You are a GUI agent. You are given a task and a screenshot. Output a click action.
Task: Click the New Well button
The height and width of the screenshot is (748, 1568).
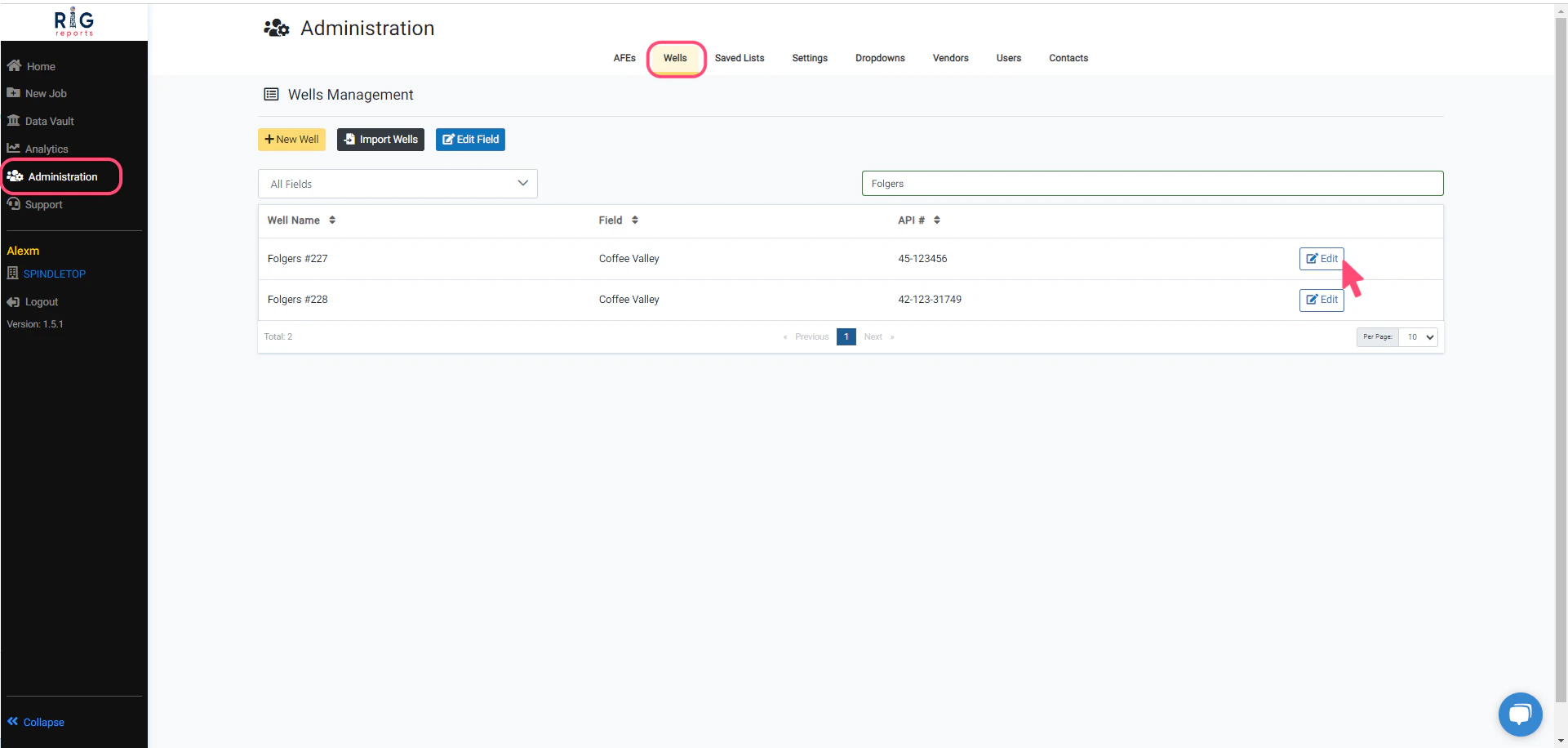click(x=291, y=140)
